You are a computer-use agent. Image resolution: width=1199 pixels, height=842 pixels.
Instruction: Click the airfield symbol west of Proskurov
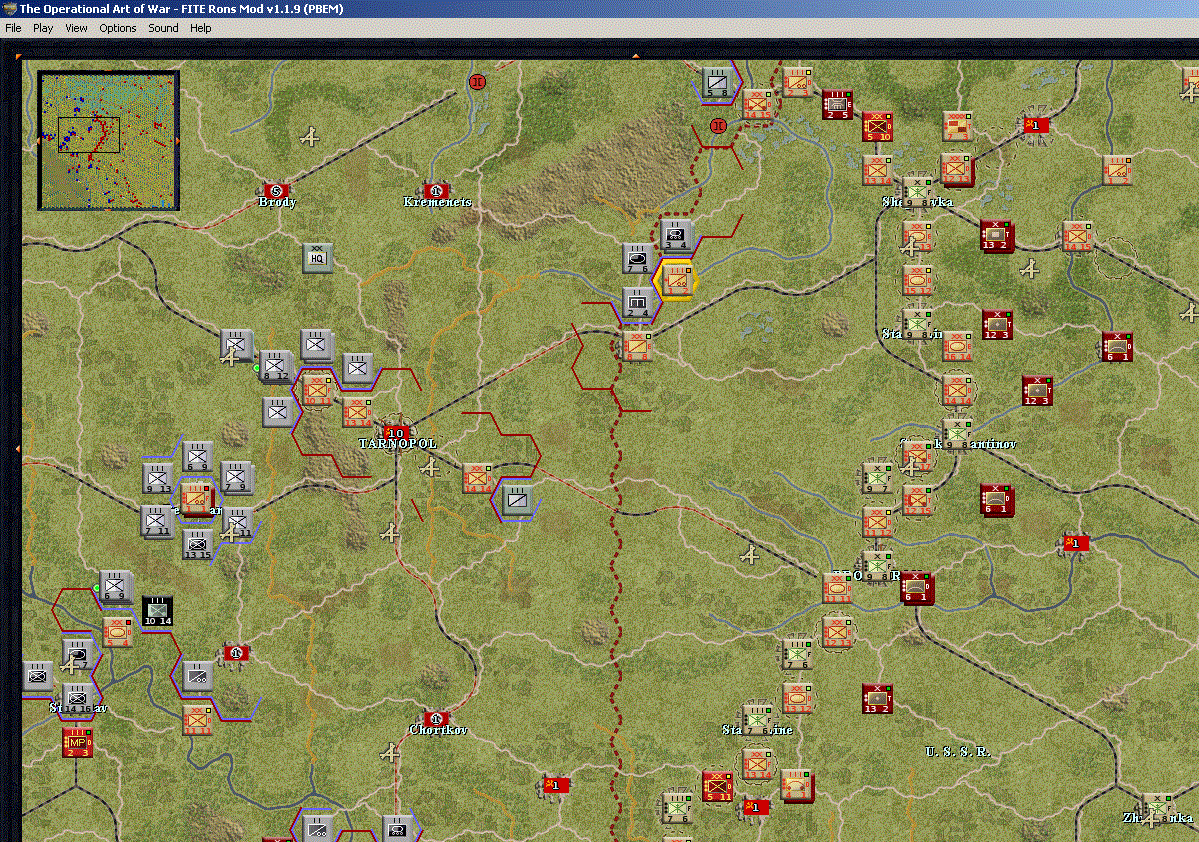click(749, 555)
